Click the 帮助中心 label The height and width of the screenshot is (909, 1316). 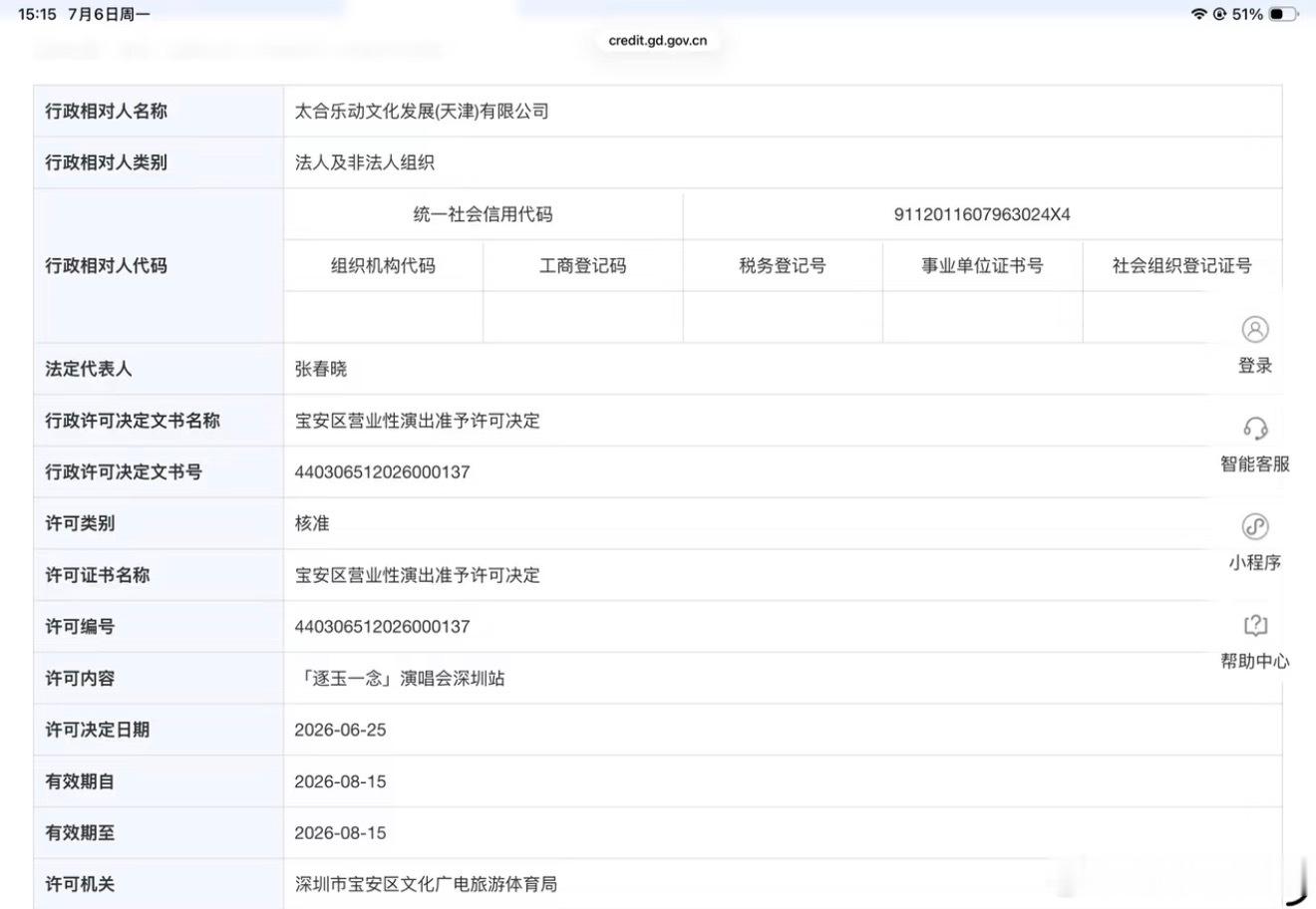pyautogui.click(x=1255, y=661)
